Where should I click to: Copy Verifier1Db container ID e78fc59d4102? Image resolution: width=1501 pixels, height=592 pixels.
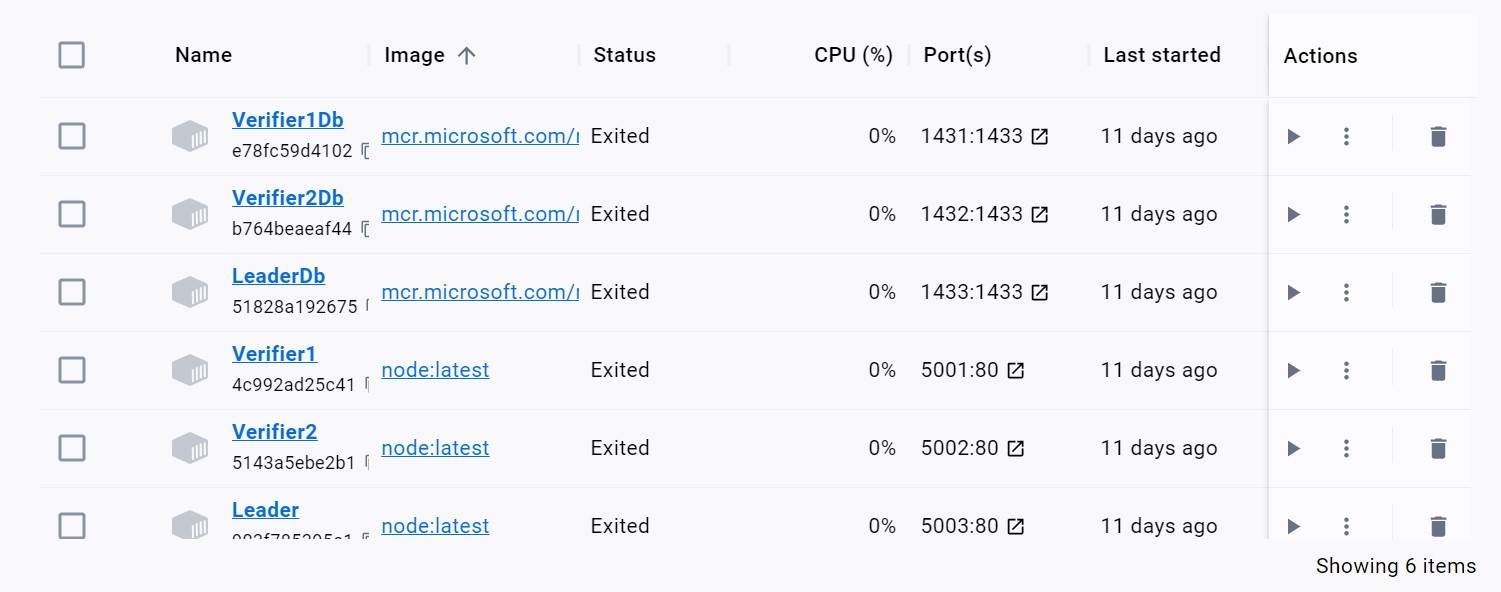click(365, 152)
